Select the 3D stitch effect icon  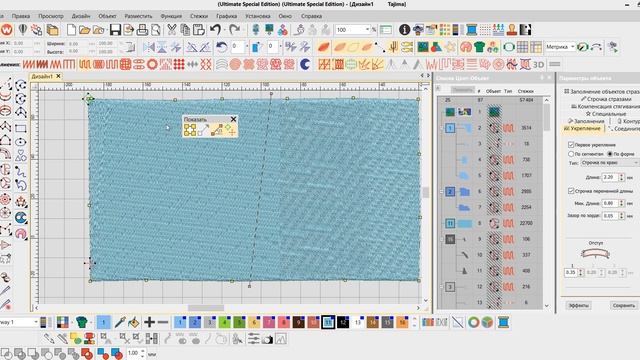tap(538, 64)
